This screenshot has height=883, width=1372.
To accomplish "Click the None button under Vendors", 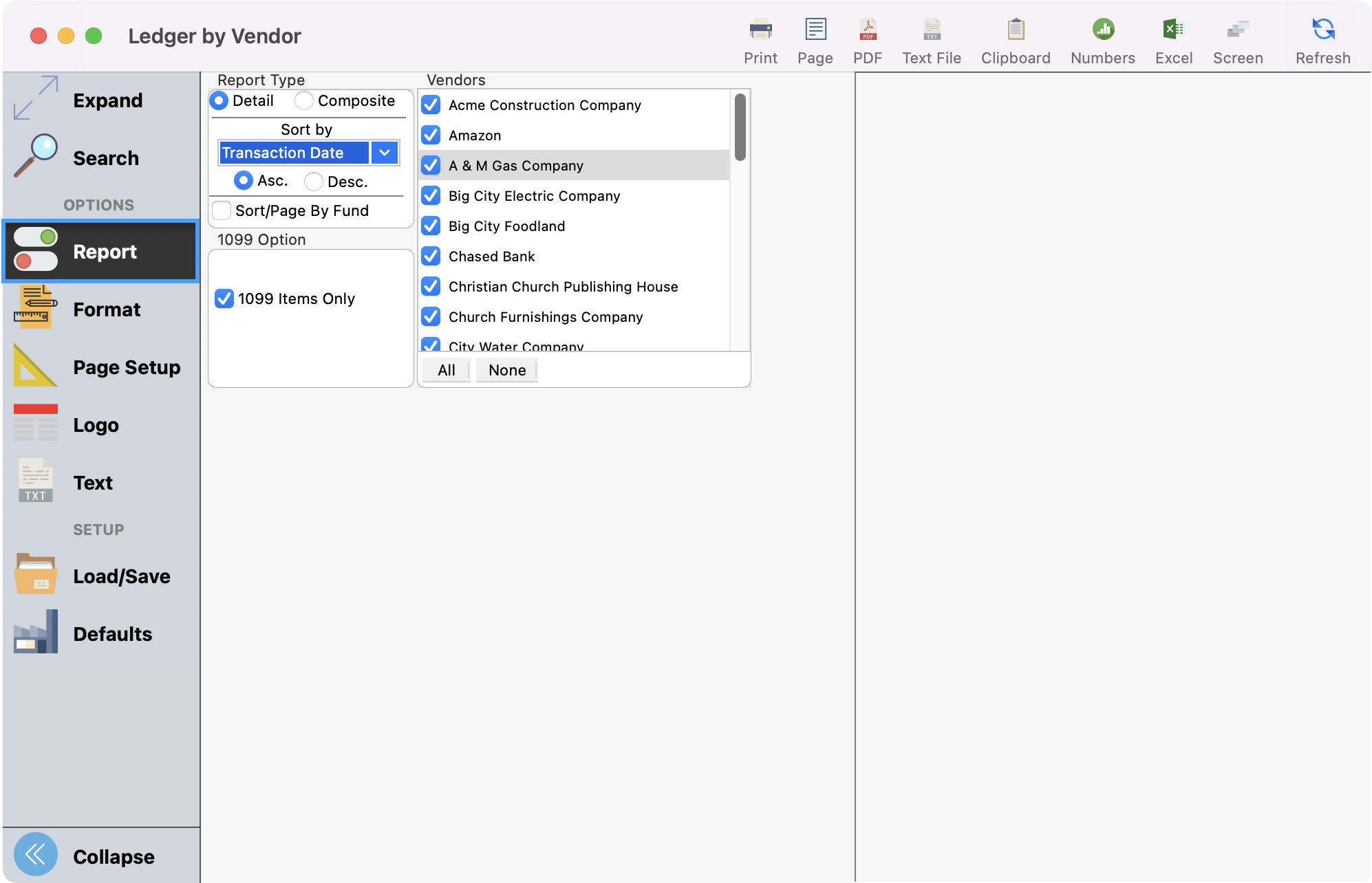I will [506, 370].
